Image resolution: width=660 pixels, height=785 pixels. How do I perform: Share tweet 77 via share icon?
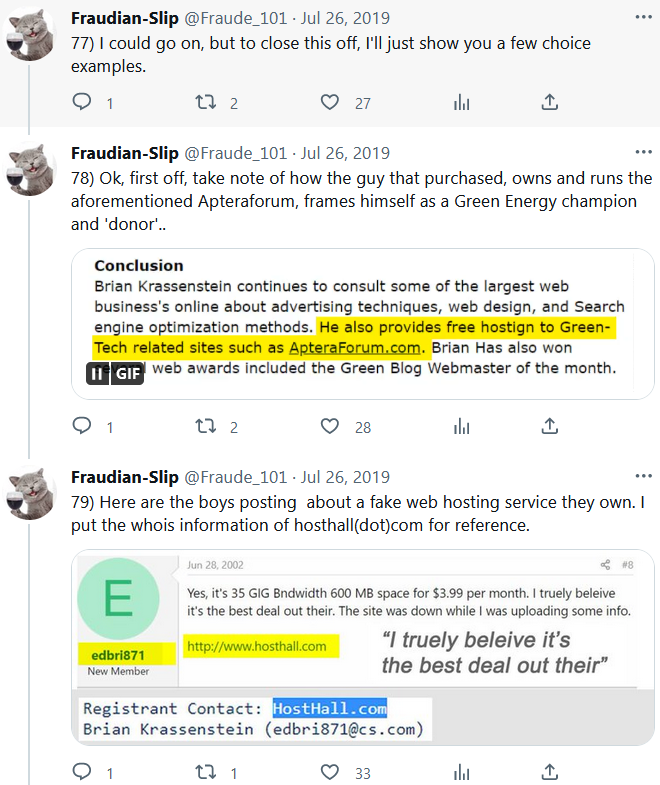[549, 102]
